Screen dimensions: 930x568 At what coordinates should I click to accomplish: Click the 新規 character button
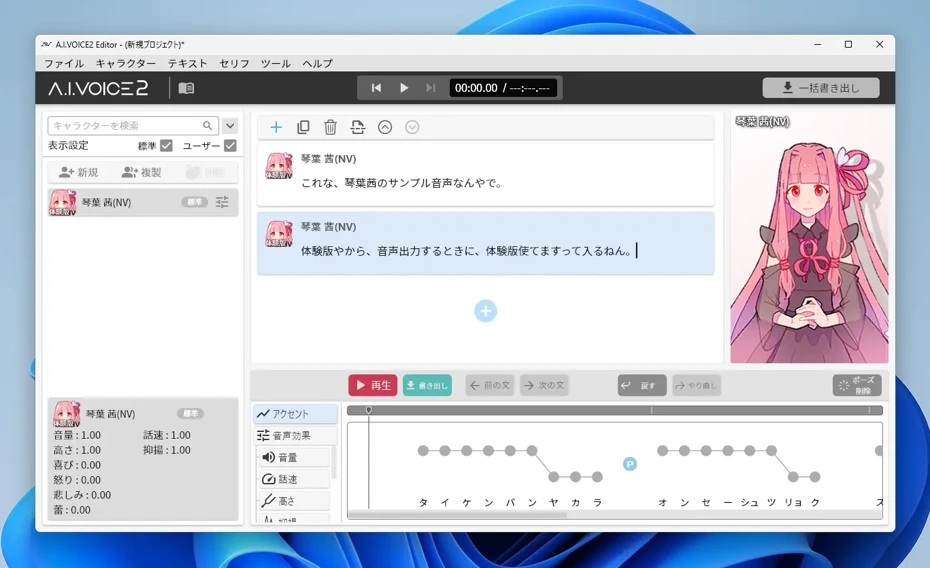(x=79, y=172)
